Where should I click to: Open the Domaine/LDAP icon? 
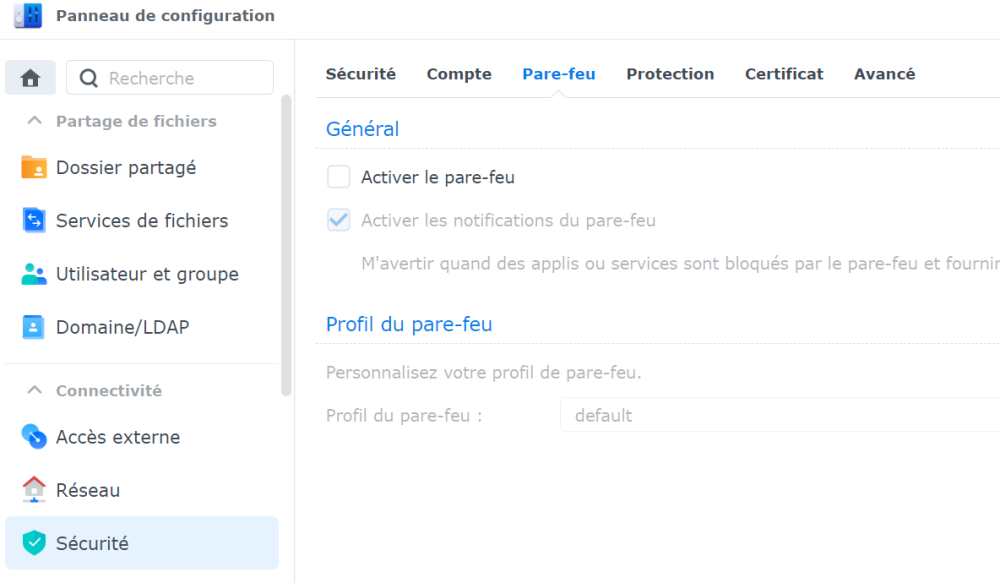[x=34, y=327]
